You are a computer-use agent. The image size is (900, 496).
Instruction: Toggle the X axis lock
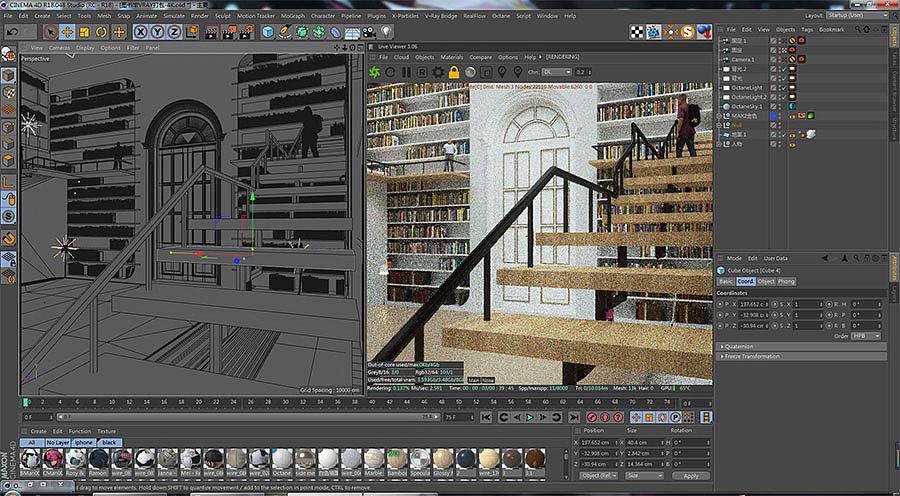(141, 32)
